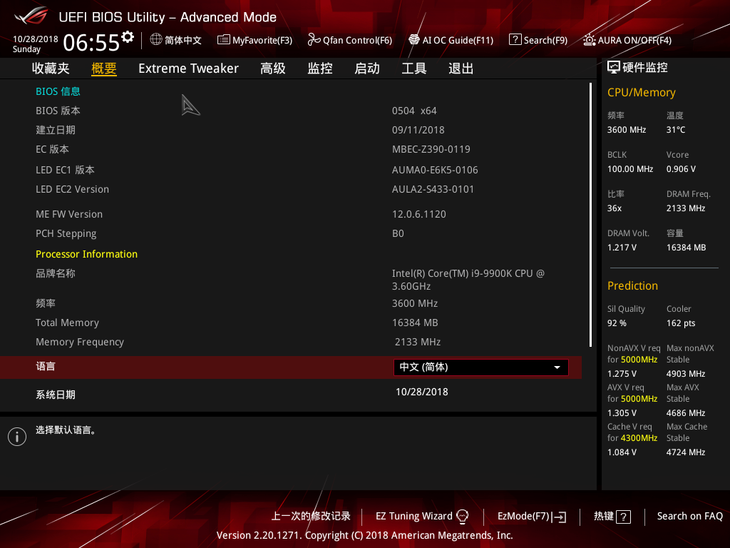Open the 退出 tab
The height and width of the screenshot is (548, 730).
tap(461, 68)
